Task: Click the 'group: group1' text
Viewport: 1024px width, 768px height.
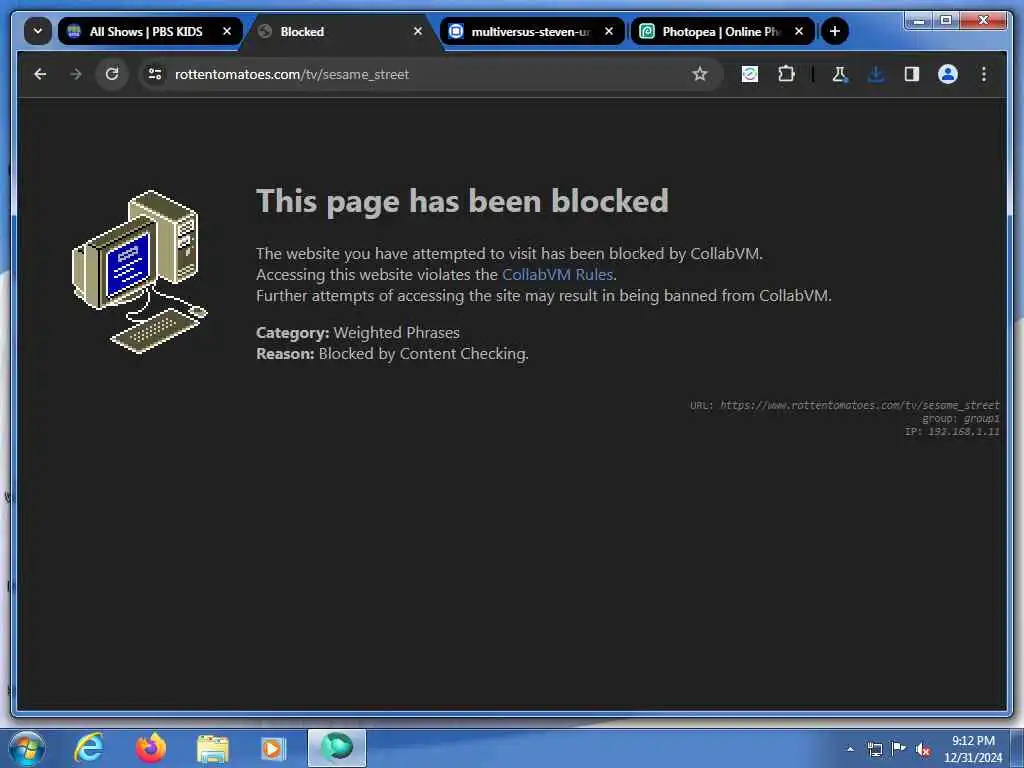Action: [x=961, y=419]
